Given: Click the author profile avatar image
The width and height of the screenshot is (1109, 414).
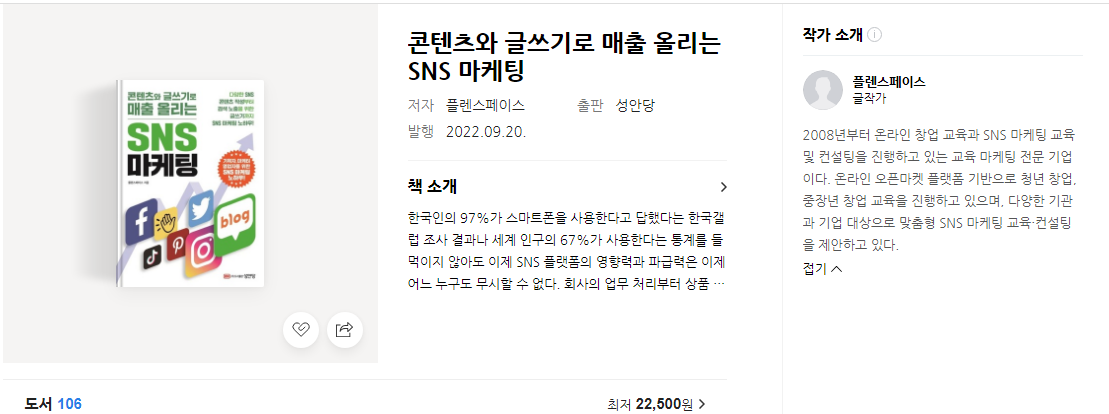Looking at the screenshot, I should coord(823,90).
